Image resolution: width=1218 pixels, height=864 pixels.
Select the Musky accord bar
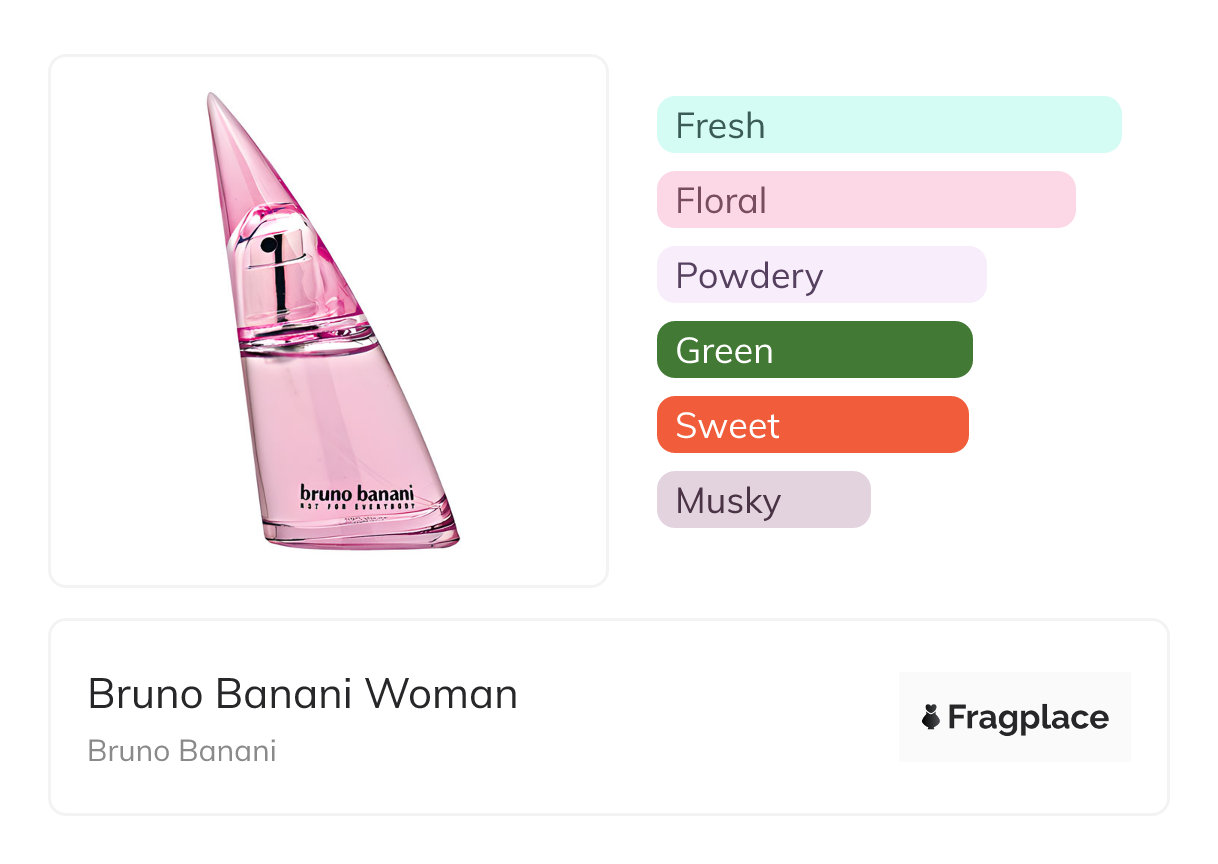coord(763,500)
